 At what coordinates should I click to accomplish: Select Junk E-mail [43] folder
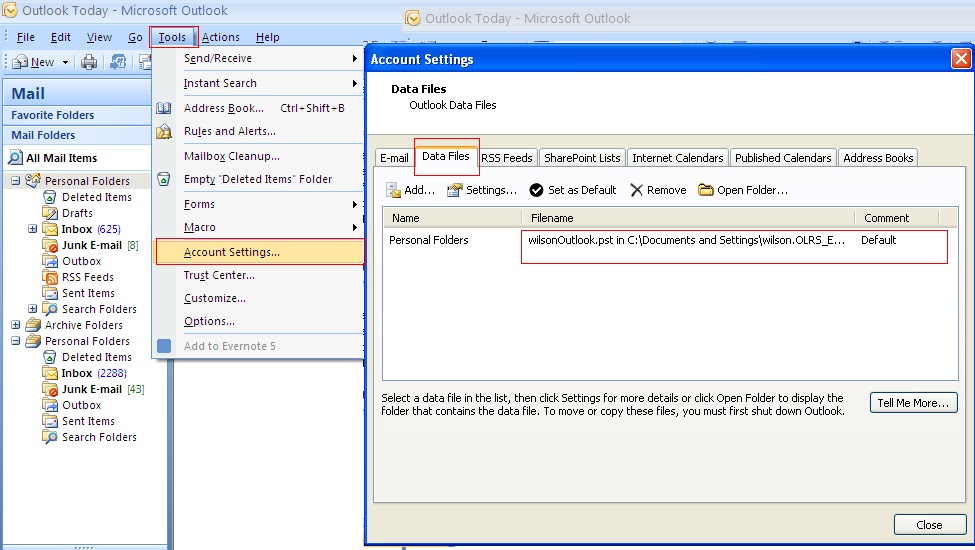103,389
